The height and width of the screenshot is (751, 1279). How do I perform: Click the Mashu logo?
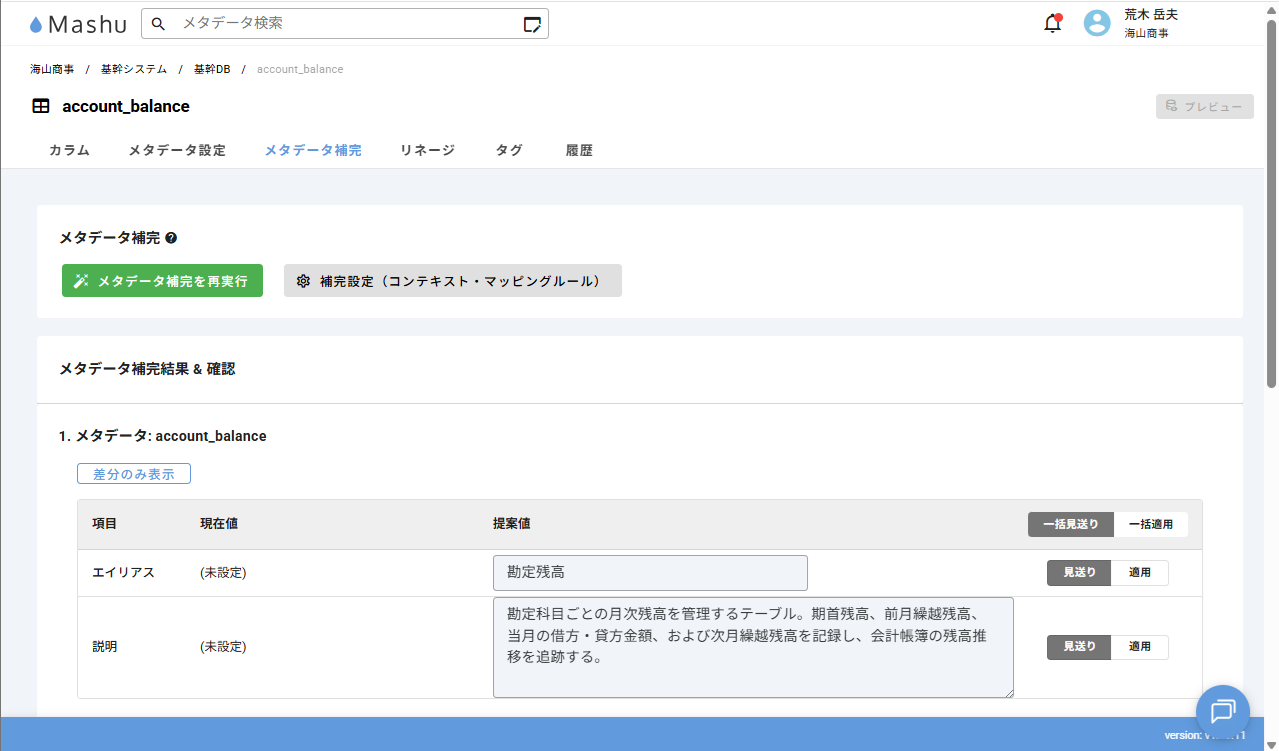pos(78,24)
